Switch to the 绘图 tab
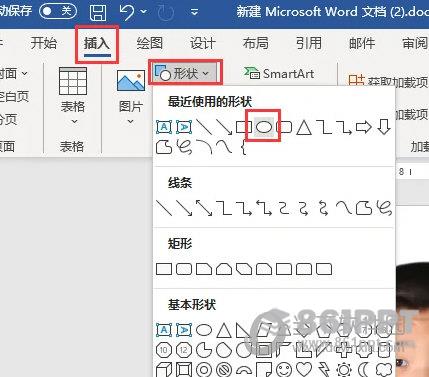 (150, 43)
